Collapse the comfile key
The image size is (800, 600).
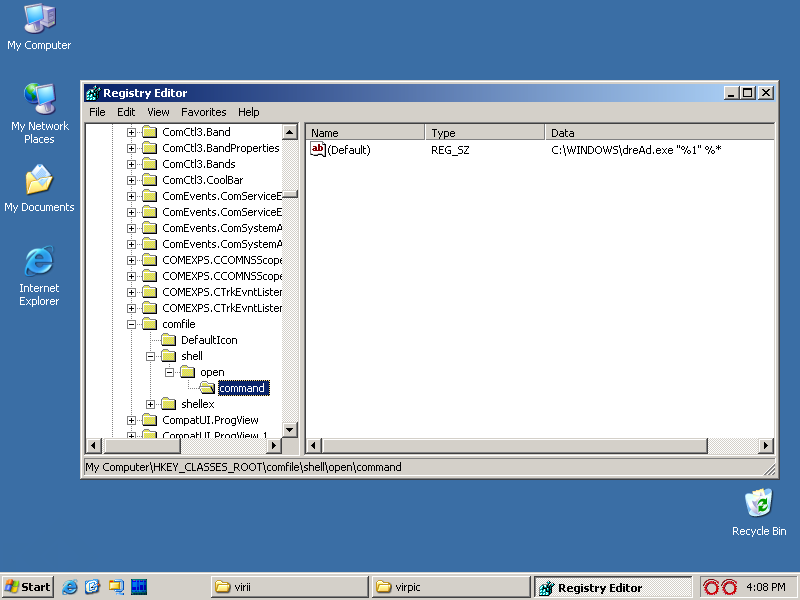click(x=131, y=324)
